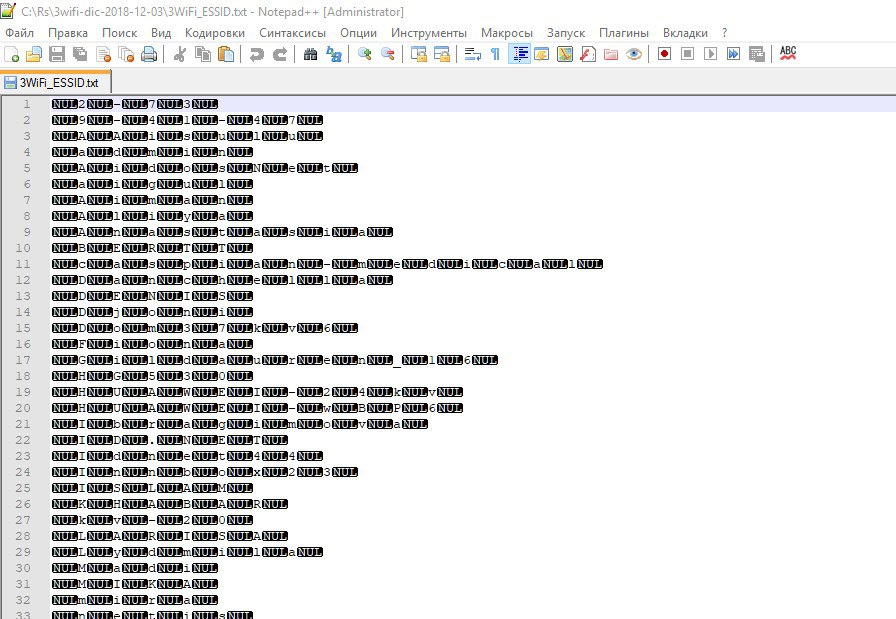The height and width of the screenshot is (619, 896).
Task: Create a new document via toolbar
Action: 11,54
